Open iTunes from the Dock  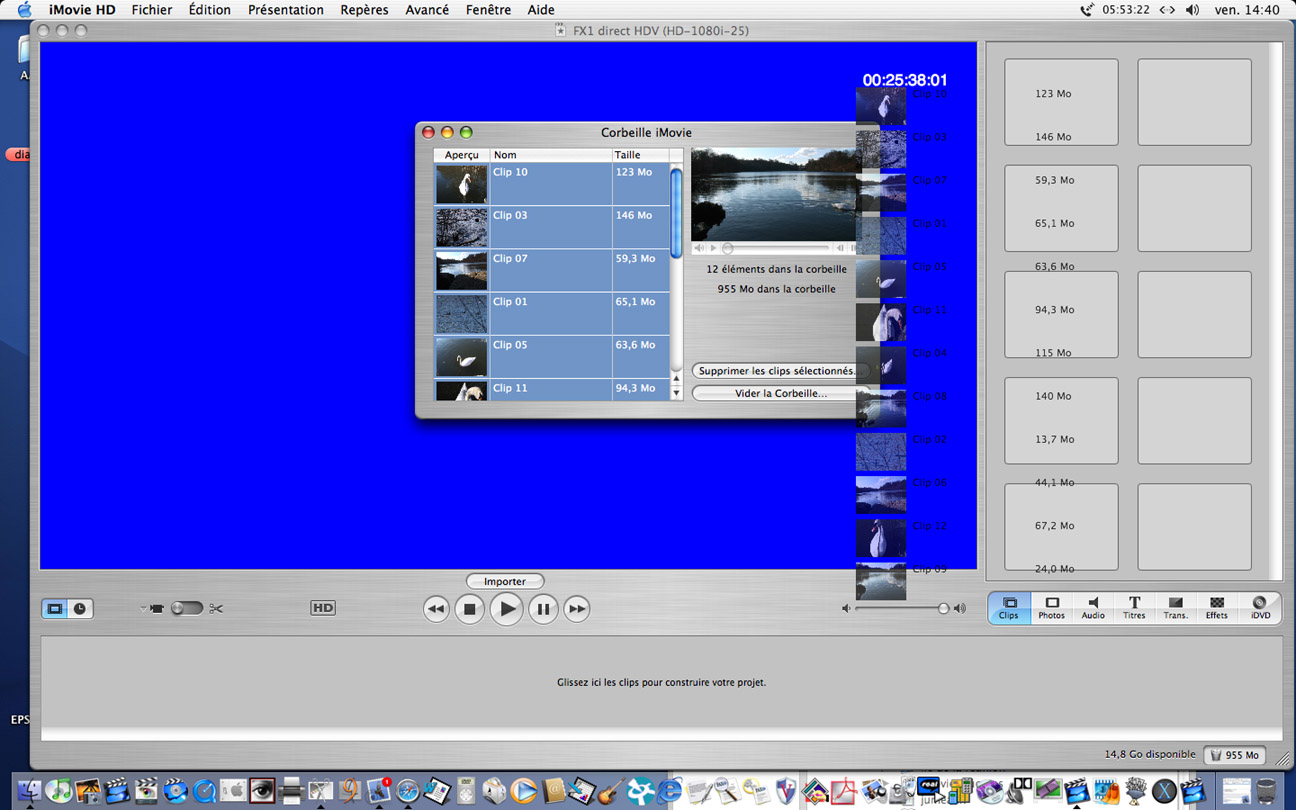[58, 790]
